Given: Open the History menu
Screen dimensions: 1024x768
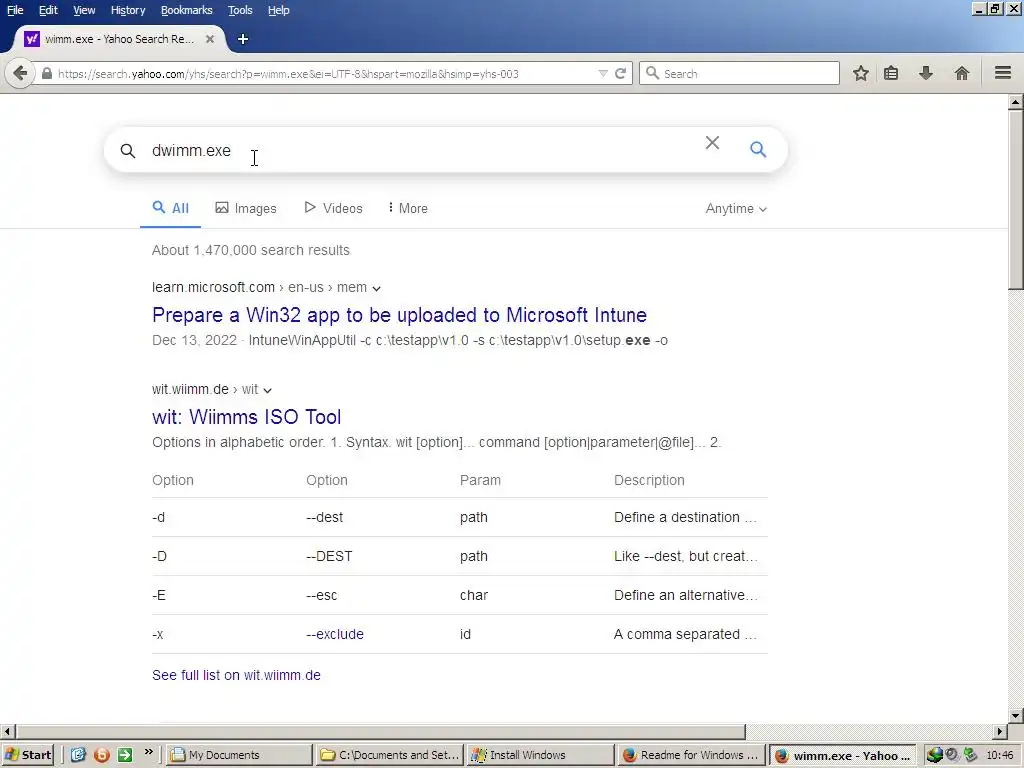Looking at the screenshot, I should 128,10.
